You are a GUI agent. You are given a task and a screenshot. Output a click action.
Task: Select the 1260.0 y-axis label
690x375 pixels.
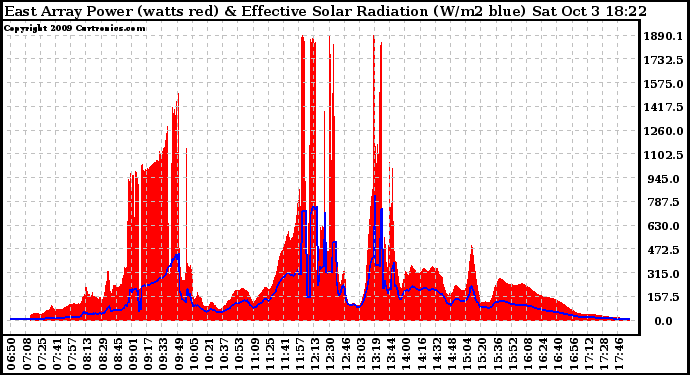(663, 131)
